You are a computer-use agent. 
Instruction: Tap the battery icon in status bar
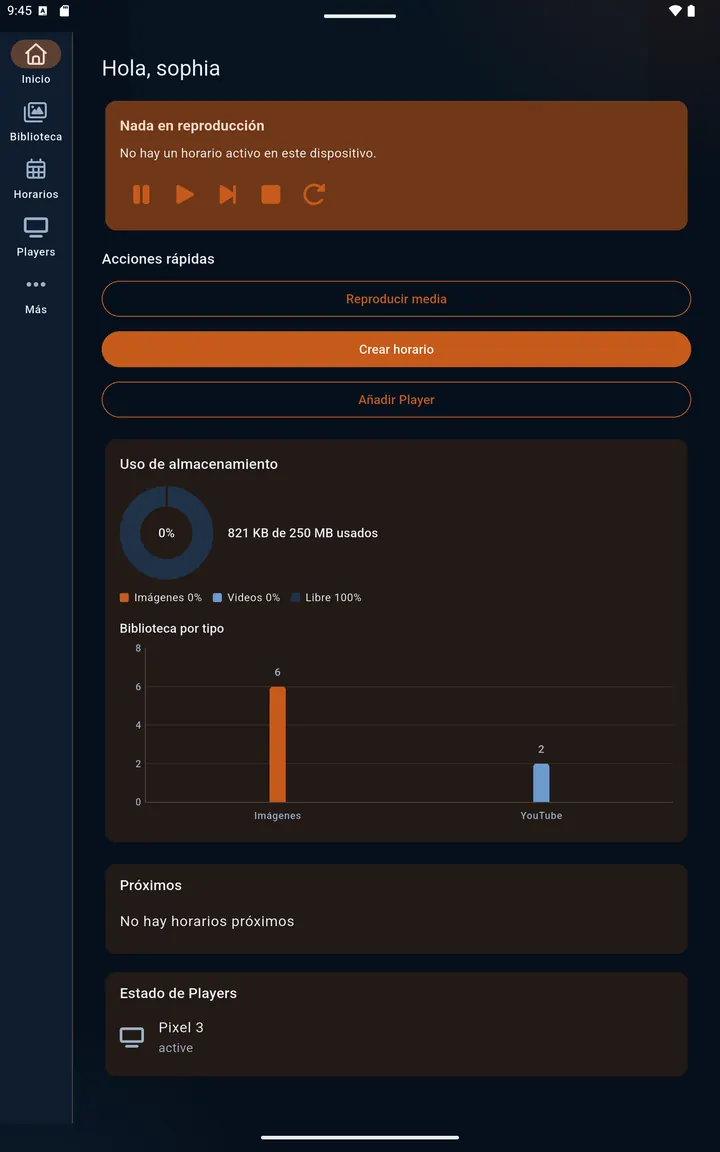691,10
